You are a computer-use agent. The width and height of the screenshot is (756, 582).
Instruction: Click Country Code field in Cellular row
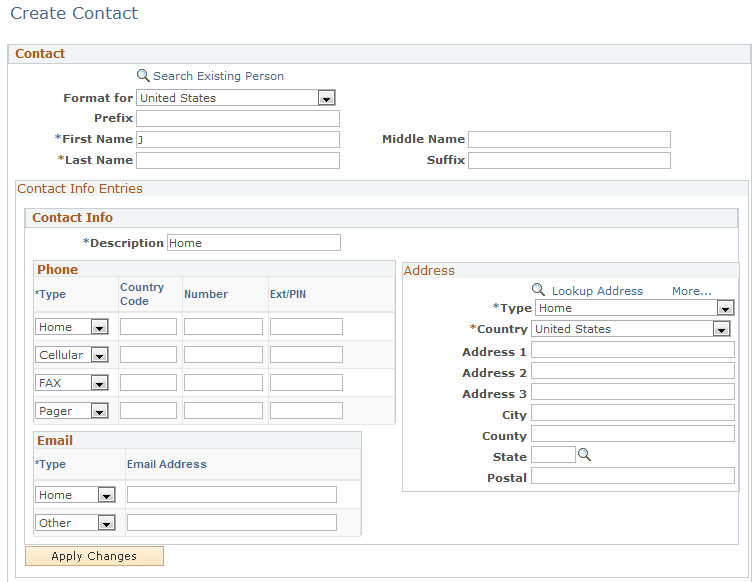(148, 354)
